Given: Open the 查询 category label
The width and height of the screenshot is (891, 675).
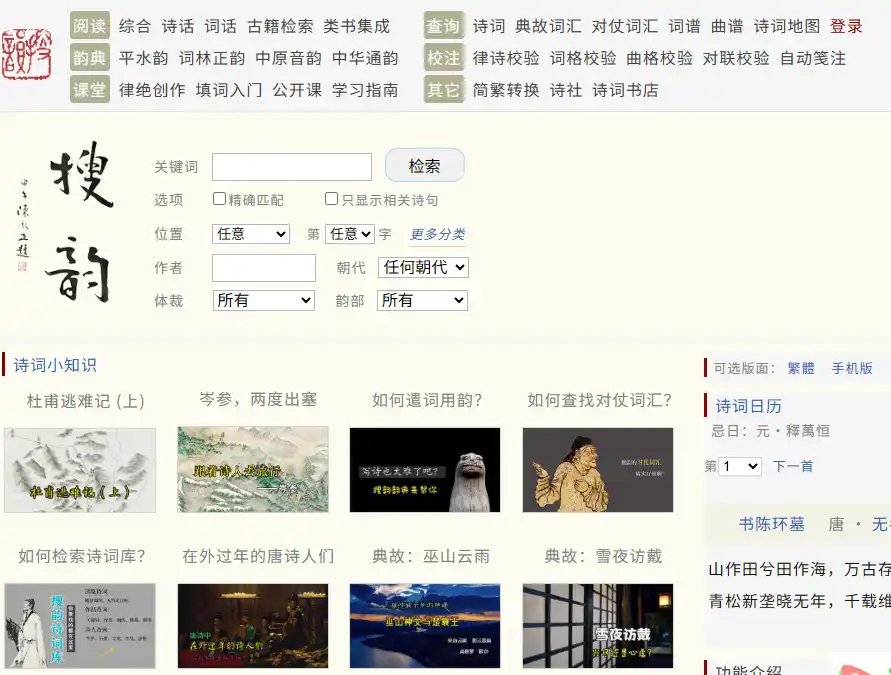Looking at the screenshot, I should (444, 26).
